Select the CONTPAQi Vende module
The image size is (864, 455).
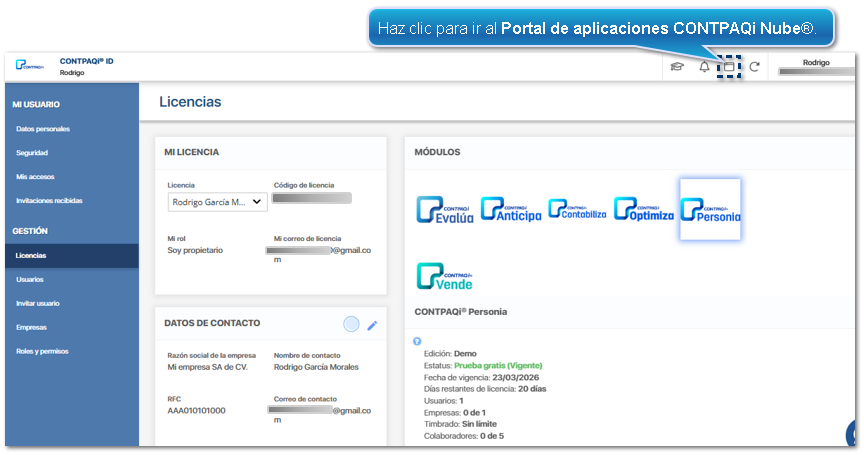tap(445, 276)
